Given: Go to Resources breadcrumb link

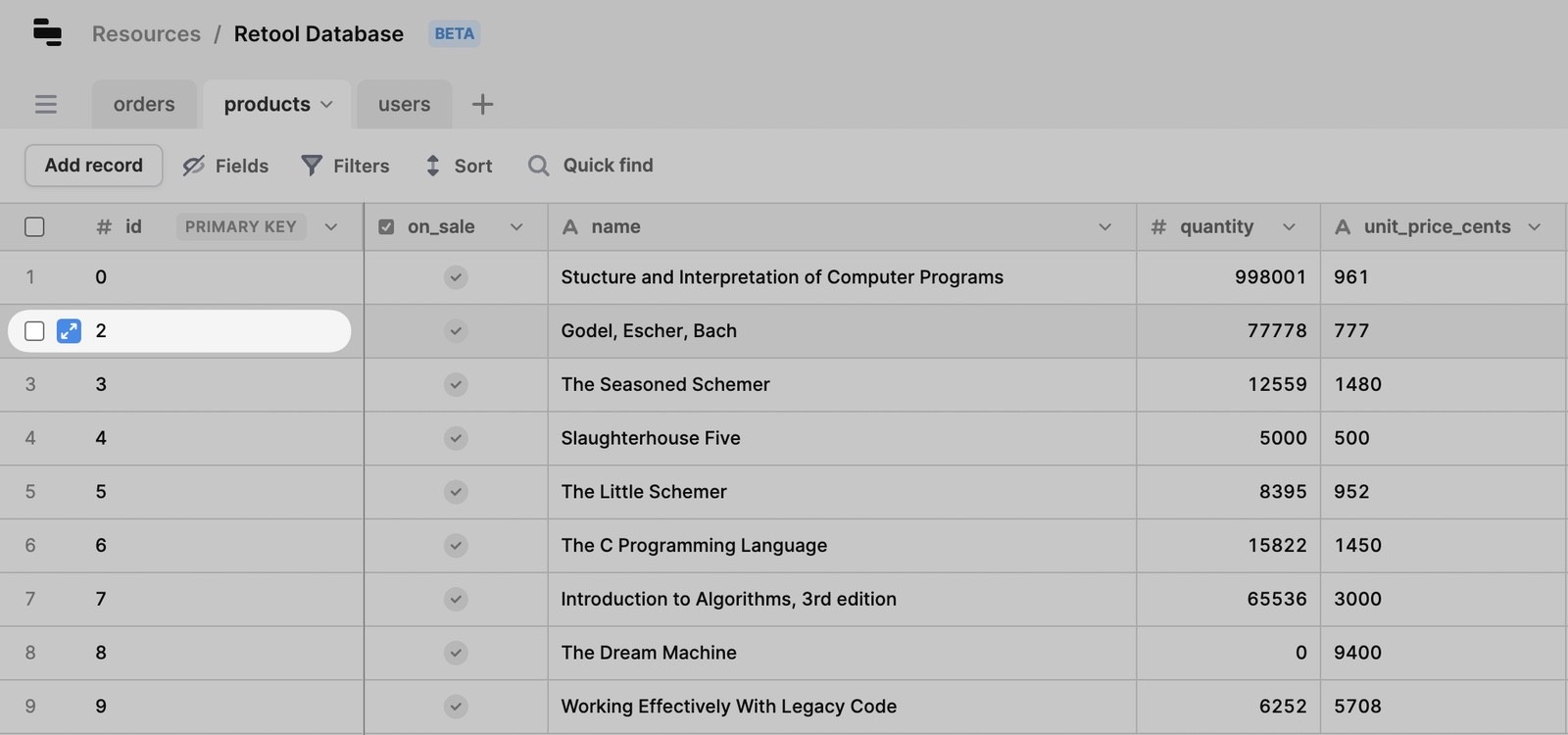Looking at the screenshot, I should [x=146, y=33].
